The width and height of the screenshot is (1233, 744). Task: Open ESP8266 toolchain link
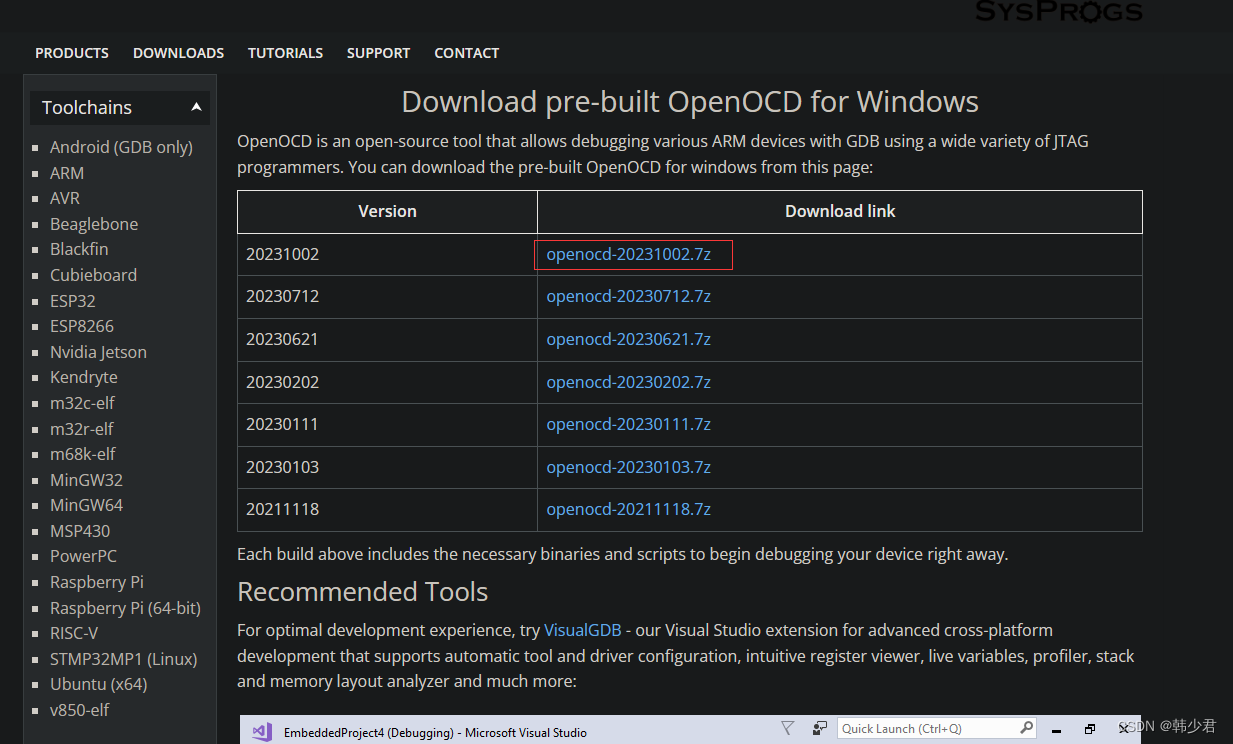point(82,326)
